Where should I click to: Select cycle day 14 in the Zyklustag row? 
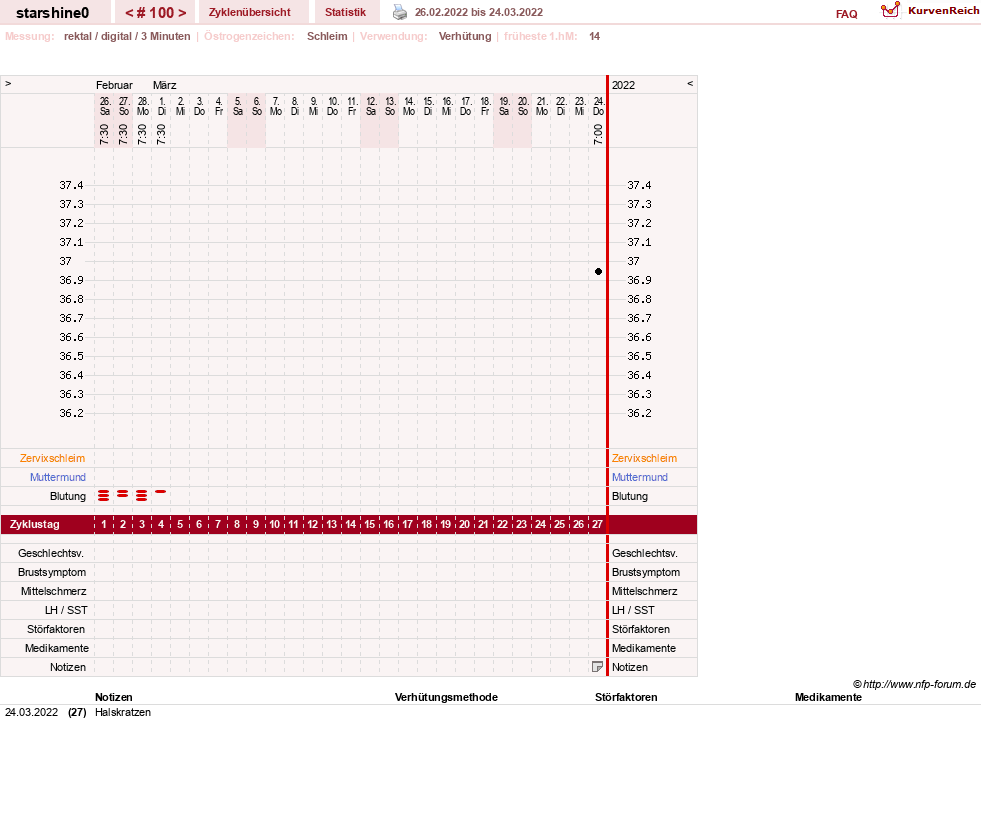(350, 524)
